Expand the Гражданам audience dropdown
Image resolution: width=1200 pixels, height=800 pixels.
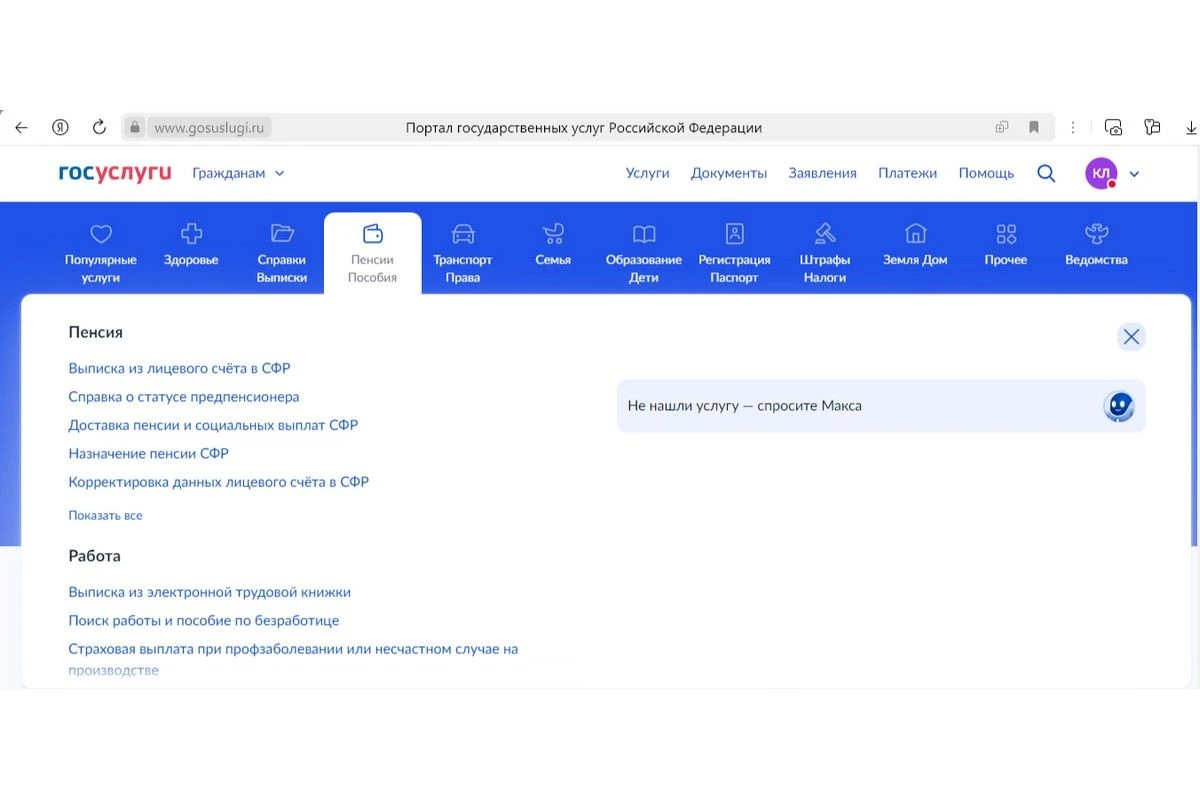[x=238, y=173]
